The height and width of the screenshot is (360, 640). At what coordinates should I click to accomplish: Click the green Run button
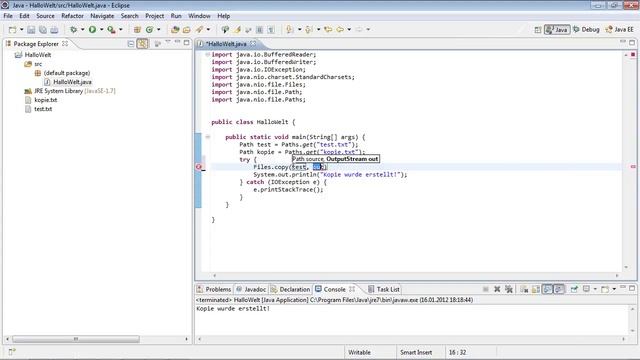(93, 30)
